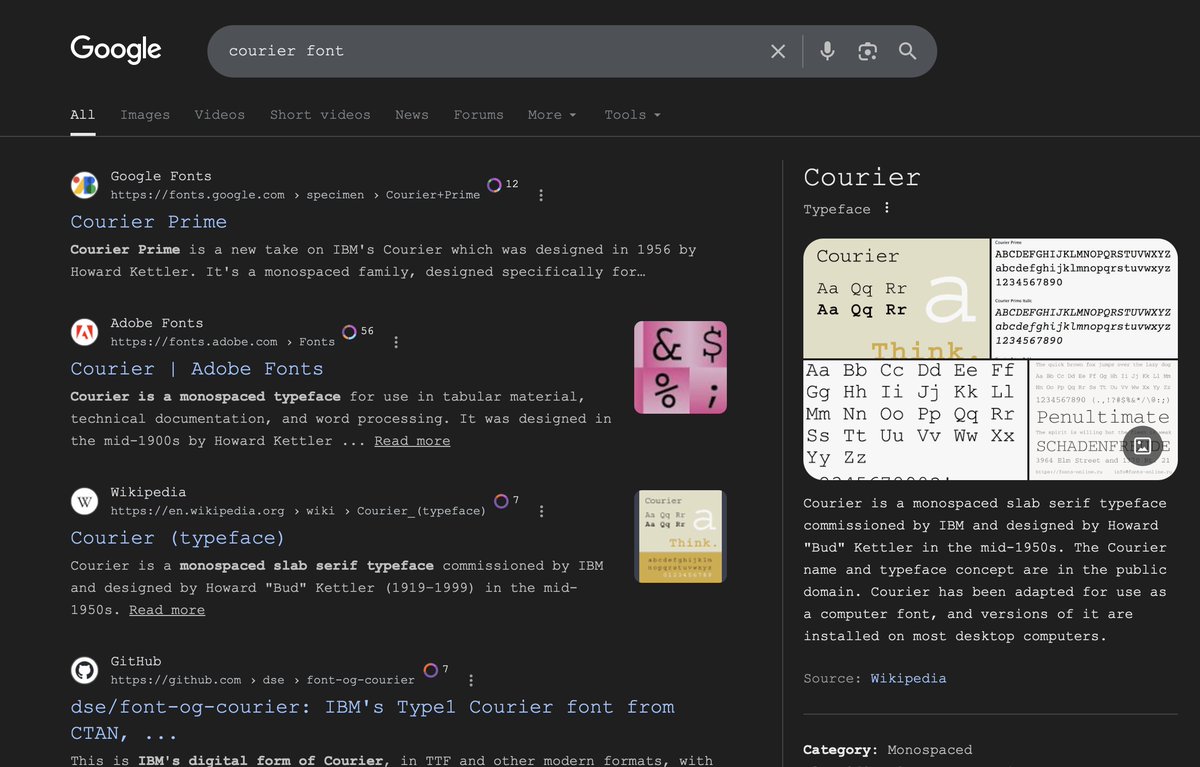
Task: Click the 'Category: Monospaced' line in panel
Action: [x=888, y=749]
